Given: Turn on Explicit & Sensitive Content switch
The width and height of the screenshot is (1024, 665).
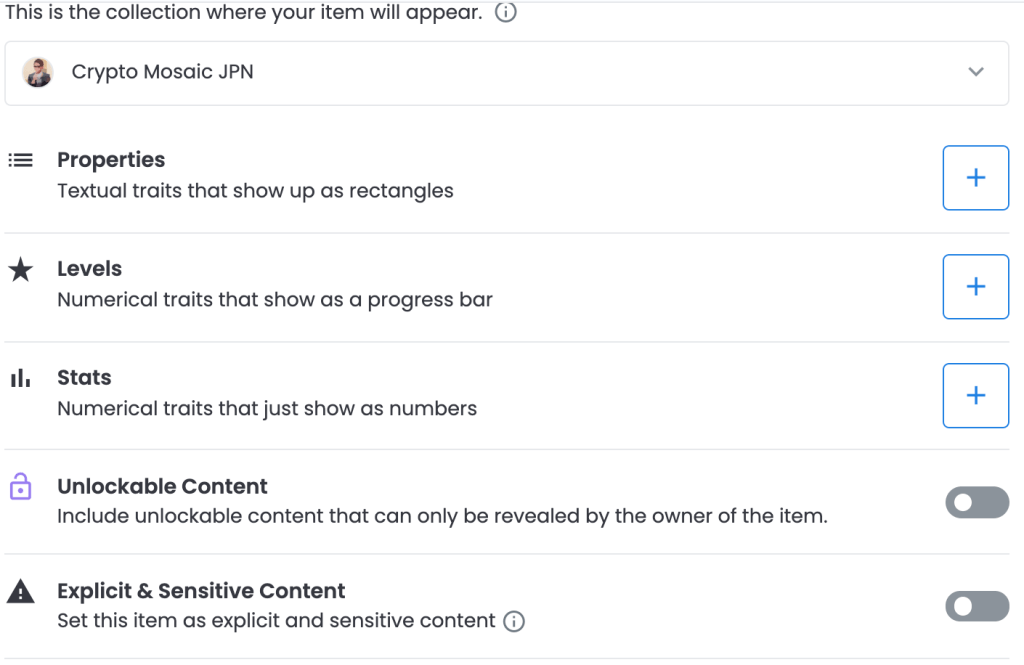Looking at the screenshot, I should (x=976, y=606).
